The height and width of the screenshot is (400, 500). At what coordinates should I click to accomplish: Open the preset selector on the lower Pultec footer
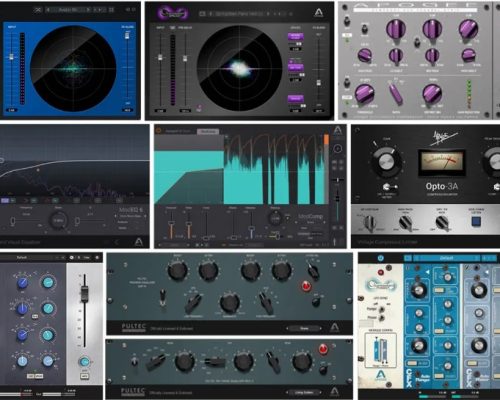(304, 392)
